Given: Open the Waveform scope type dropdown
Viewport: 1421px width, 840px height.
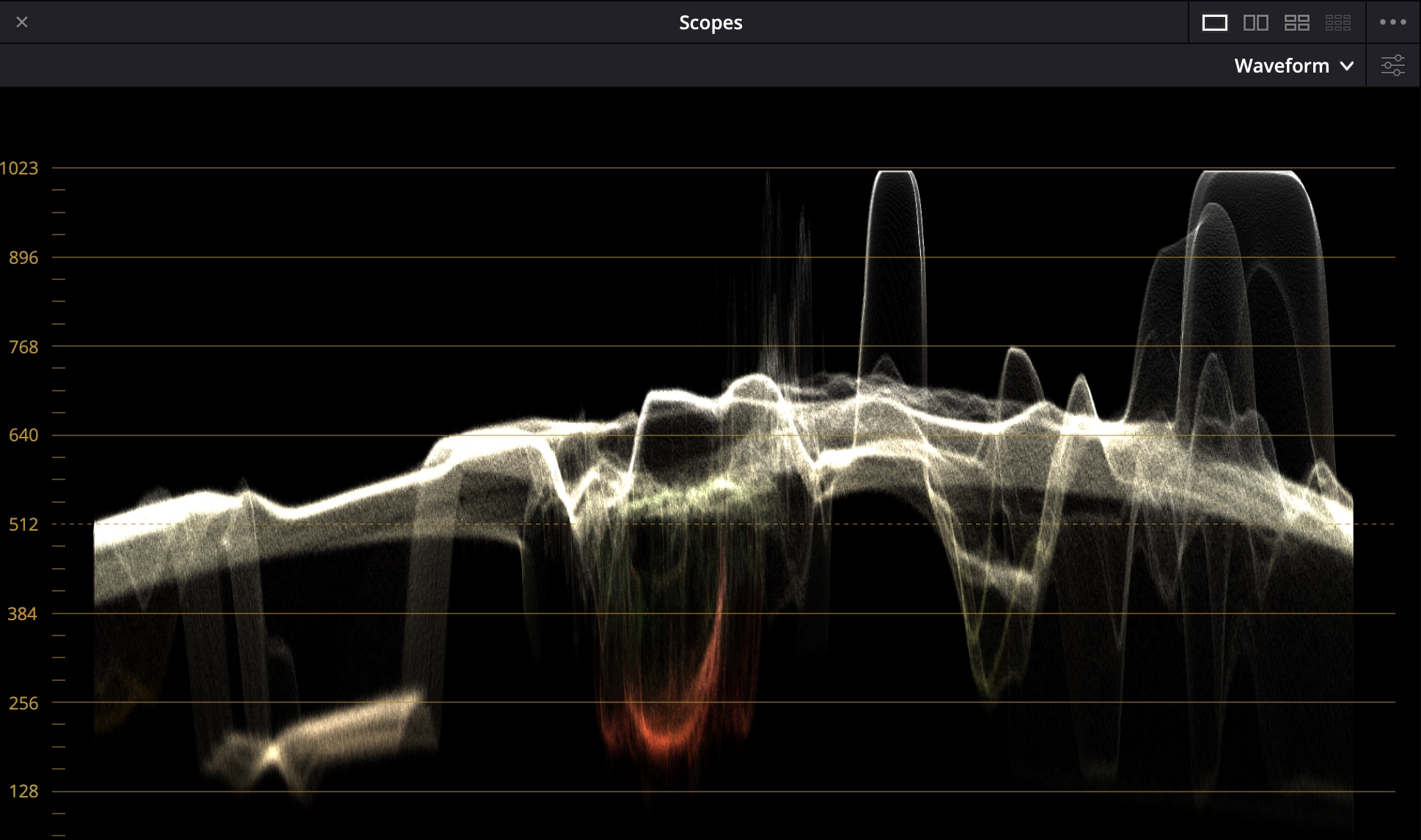Looking at the screenshot, I should tap(1293, 65).
